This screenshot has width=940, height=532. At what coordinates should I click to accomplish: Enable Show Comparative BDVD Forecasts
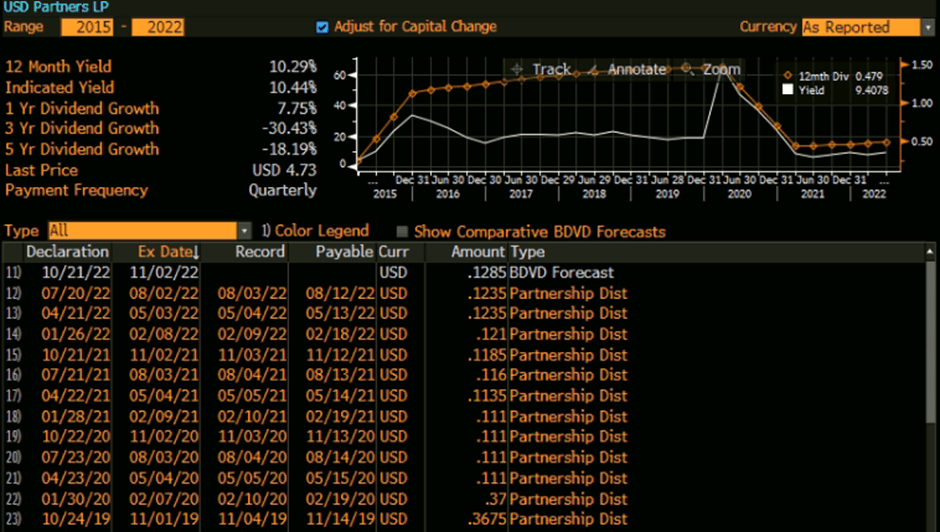coord(403,232)
